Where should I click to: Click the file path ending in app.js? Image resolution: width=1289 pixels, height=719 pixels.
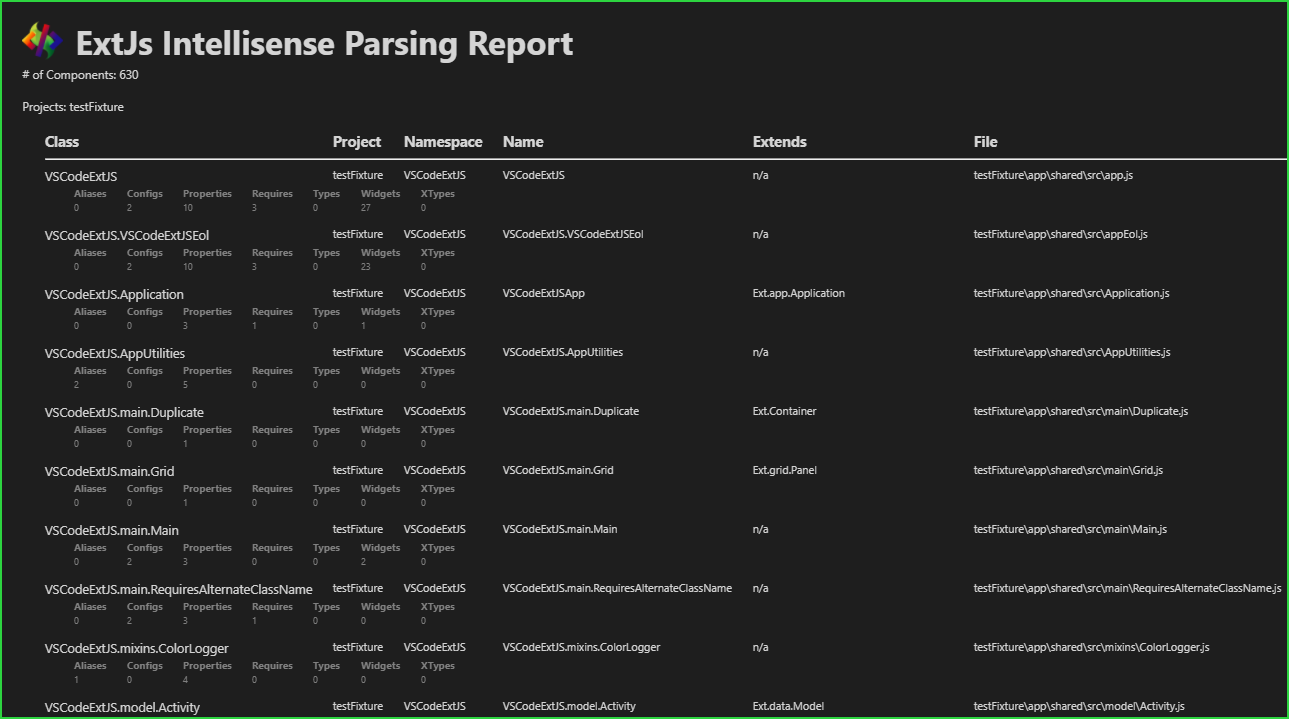(x=1053, y=176)
